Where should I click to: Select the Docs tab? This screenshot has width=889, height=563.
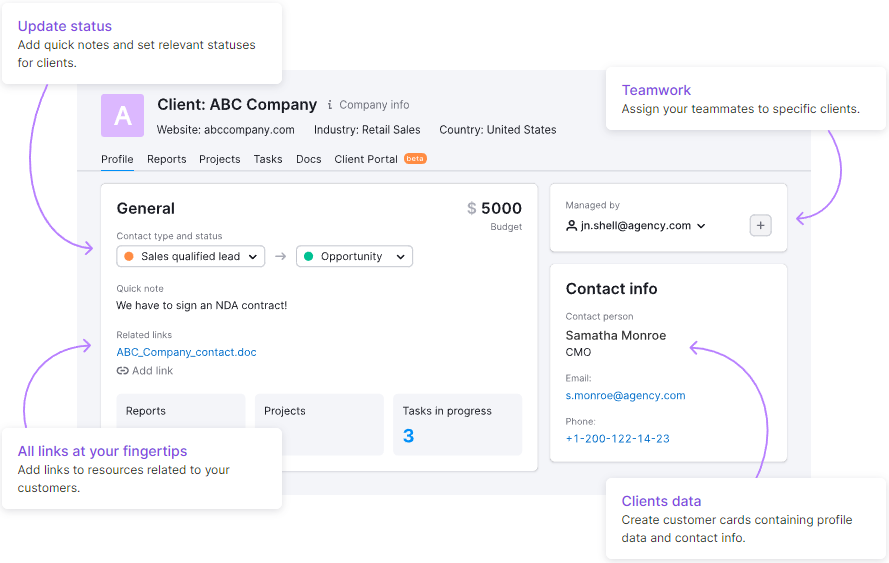pyautogui.click(x=308, y=159)
